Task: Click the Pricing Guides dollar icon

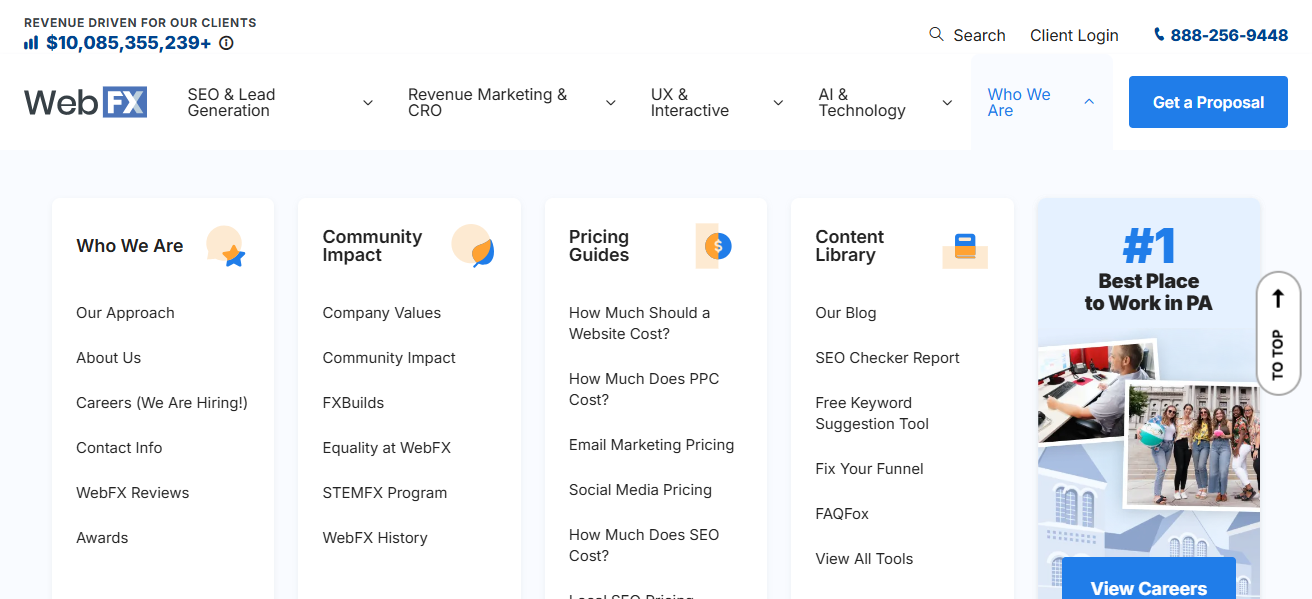Action: [714, 246]
